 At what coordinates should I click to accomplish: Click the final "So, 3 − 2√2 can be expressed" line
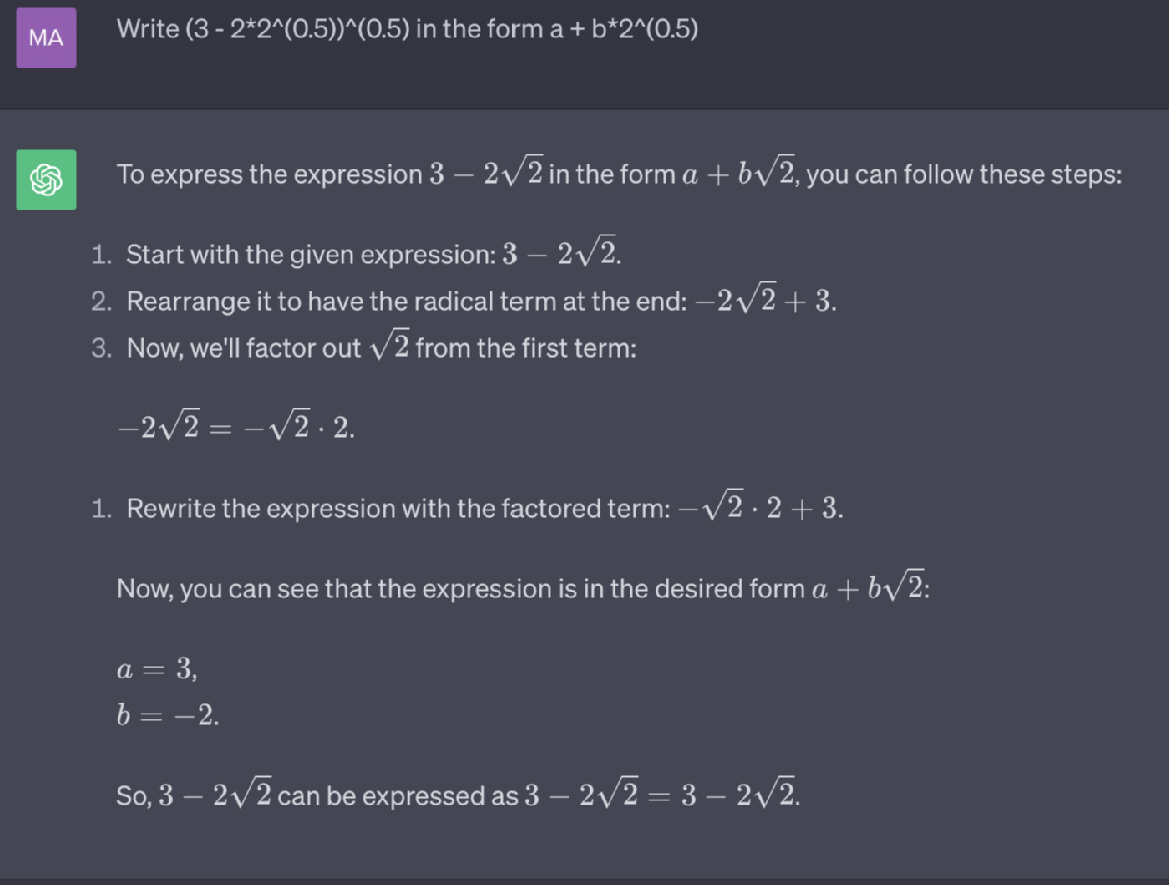[458, 795]
